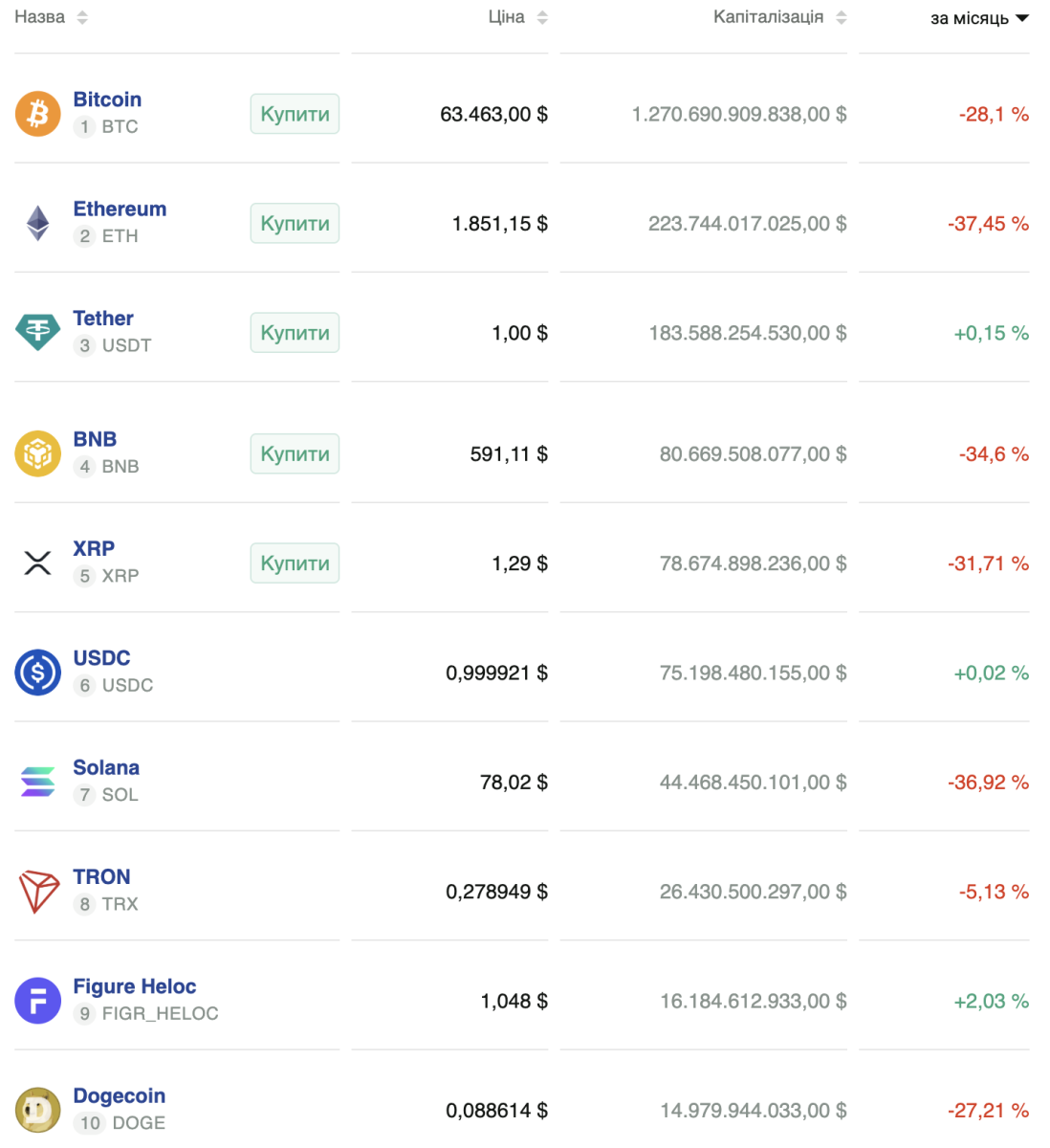Sort table by Назва column

tap(51, 17)
